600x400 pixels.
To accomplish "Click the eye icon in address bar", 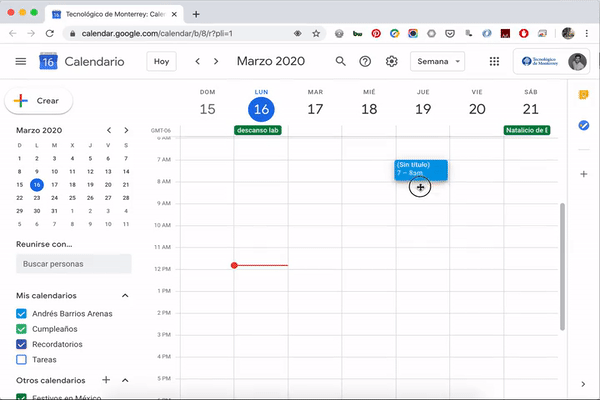I will (297, 34).
